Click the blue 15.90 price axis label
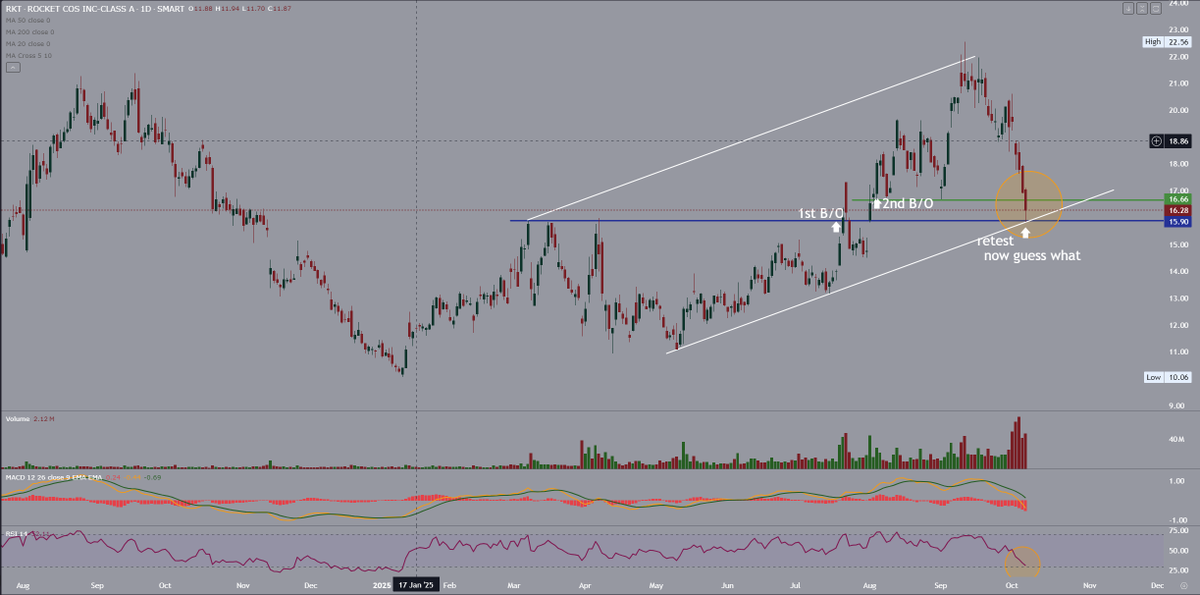This screenshot has width=1200, height=595. point(1180,220)
